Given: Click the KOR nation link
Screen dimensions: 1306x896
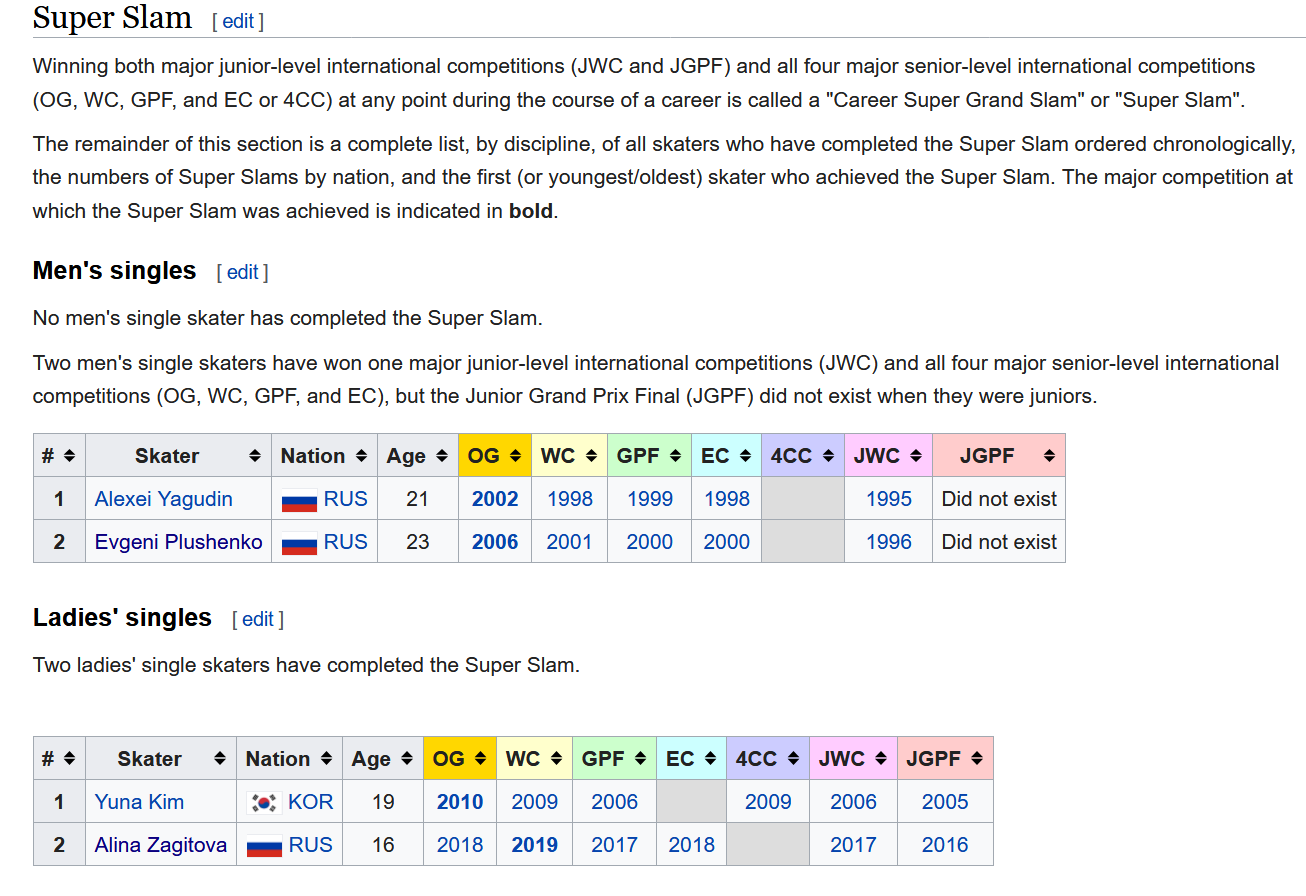Looking at the screenshot, I should click(310, 802).
